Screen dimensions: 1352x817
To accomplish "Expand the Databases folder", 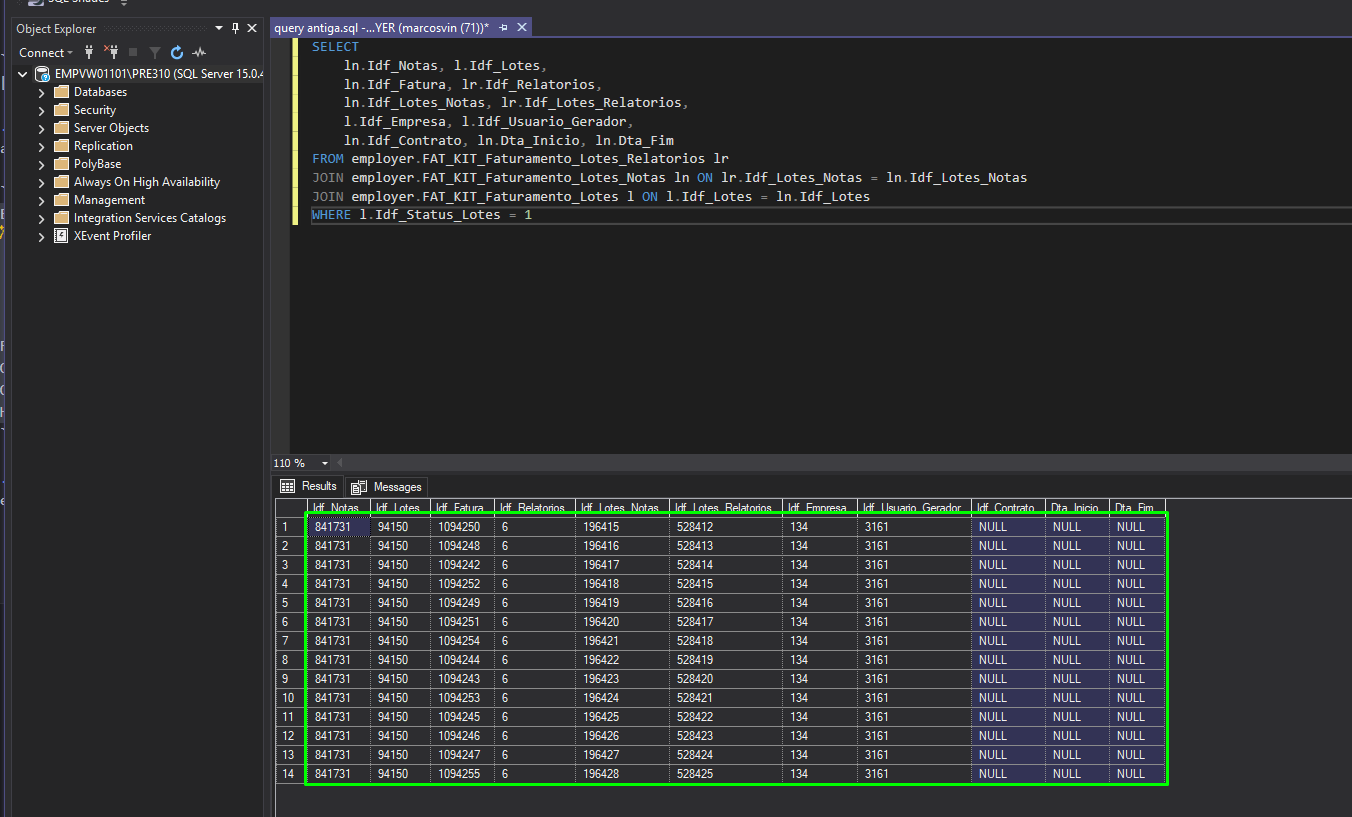I will [42, 92].
